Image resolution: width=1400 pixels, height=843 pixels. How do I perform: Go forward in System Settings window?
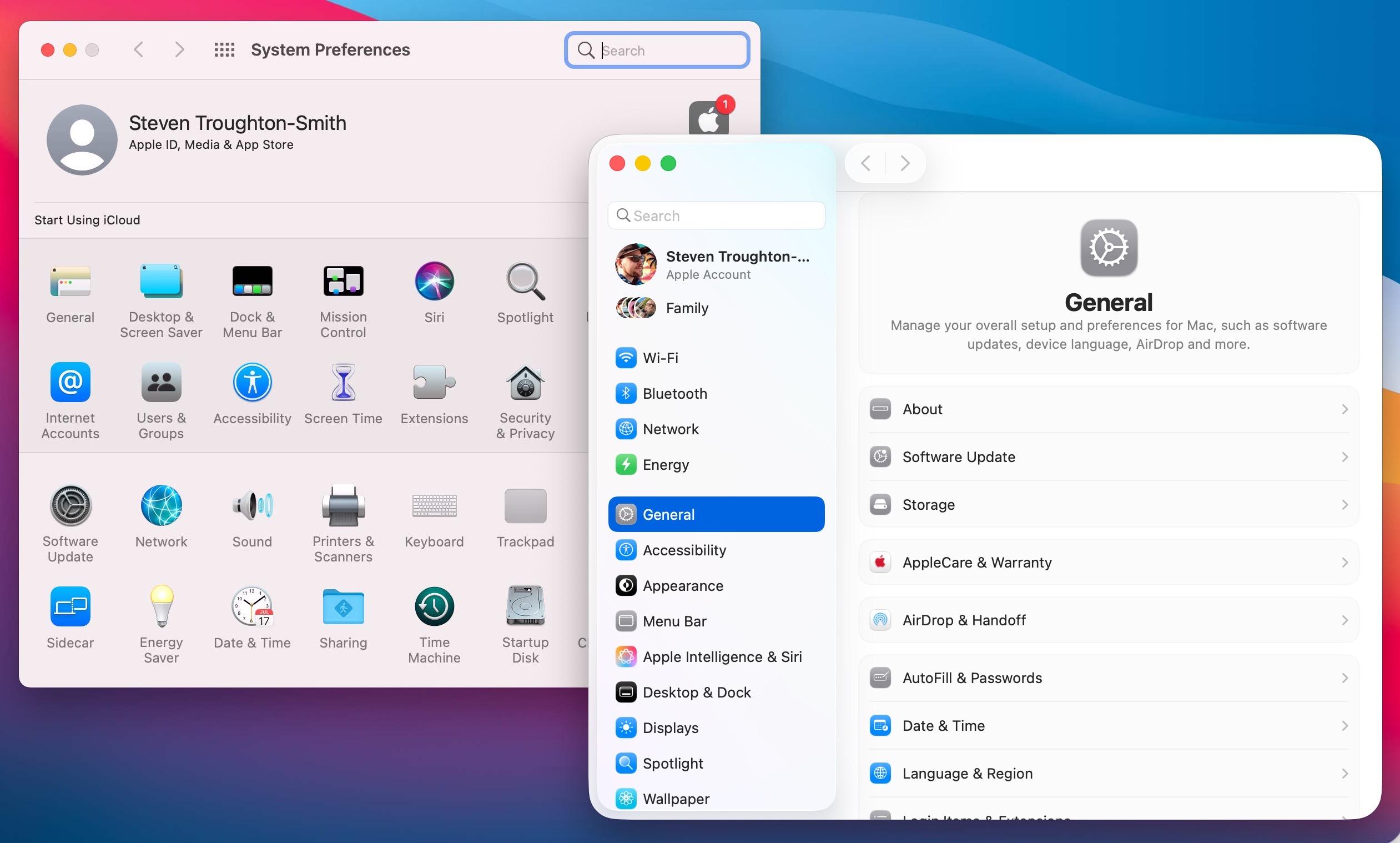(x=905, y=164)
